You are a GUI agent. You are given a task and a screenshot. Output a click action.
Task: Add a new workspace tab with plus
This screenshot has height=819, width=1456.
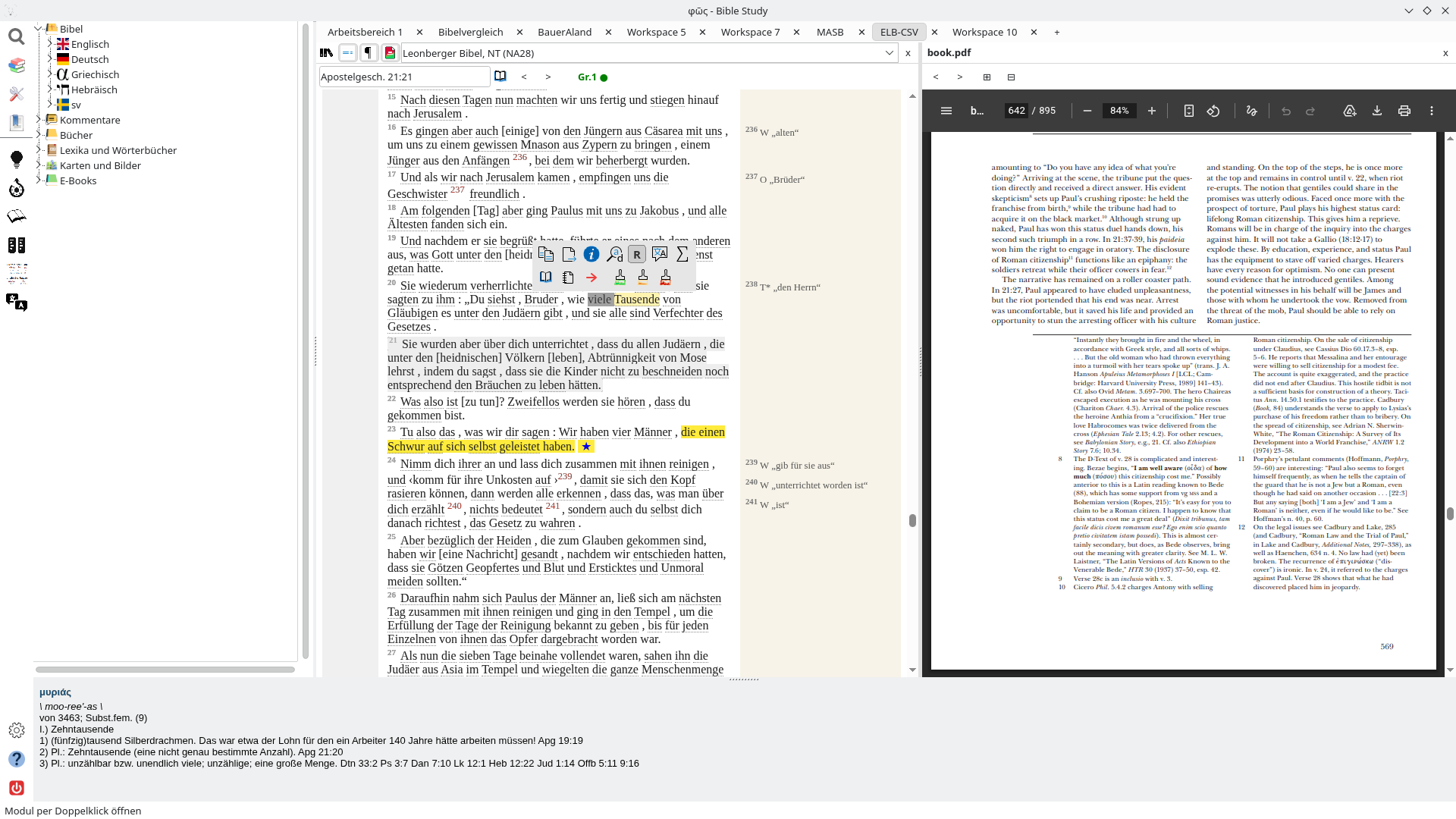[1056, 32]
